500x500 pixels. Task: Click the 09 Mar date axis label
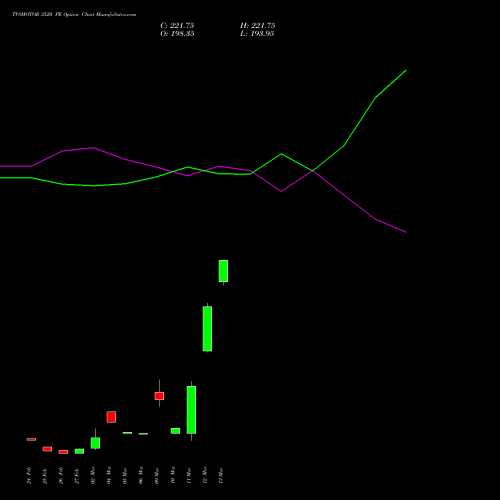tap(157, 476)
